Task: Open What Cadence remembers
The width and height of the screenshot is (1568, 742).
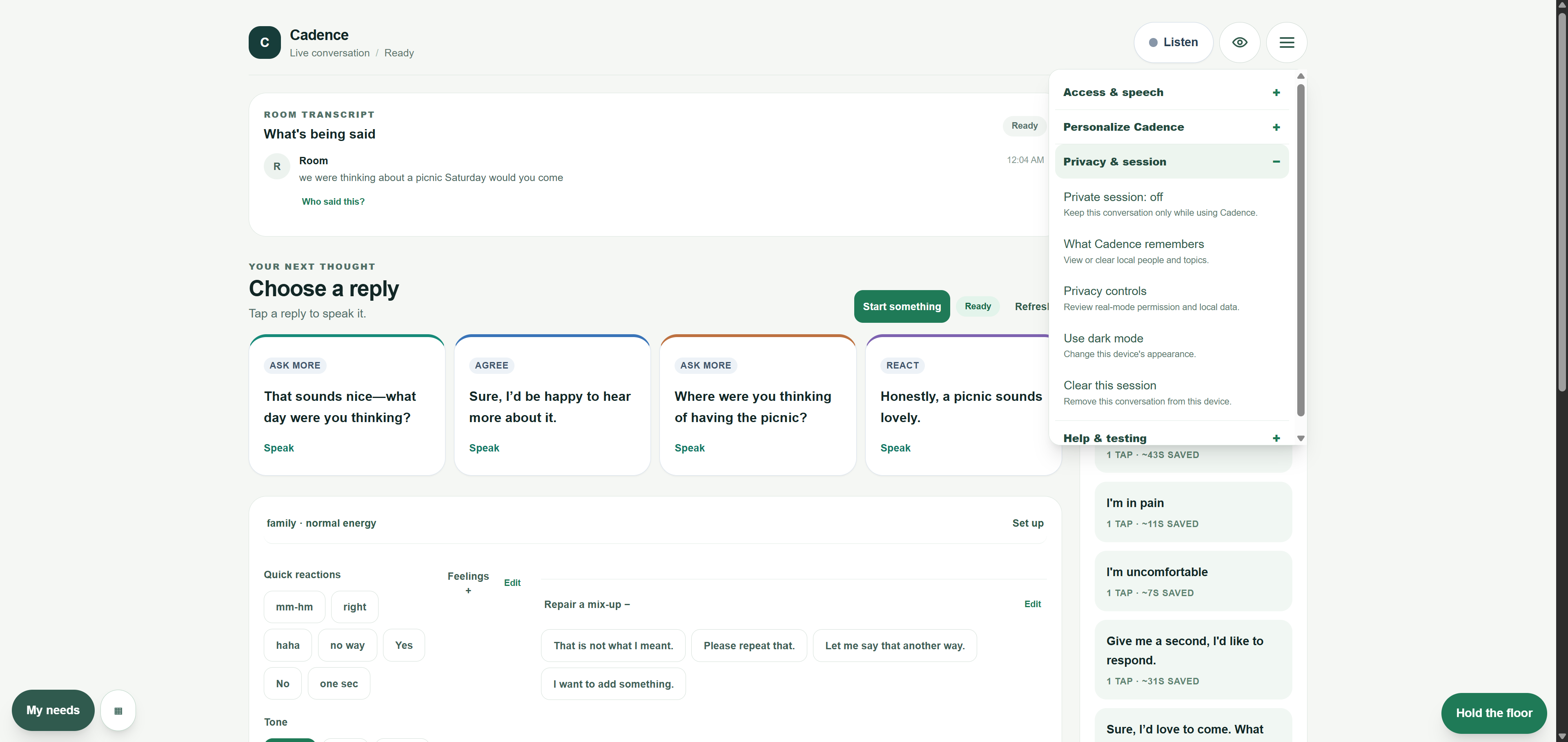Action: point(1172,251)
